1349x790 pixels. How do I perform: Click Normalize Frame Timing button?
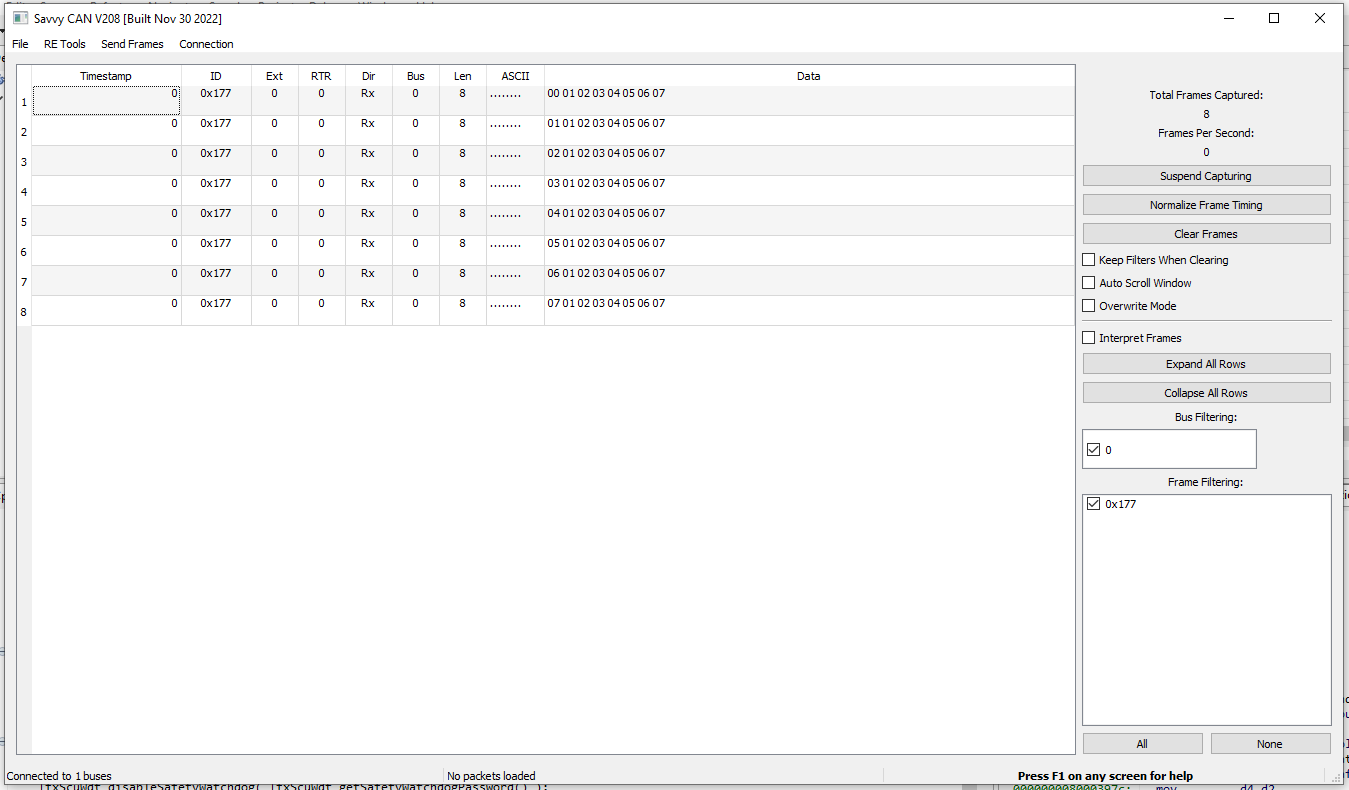1206,205
